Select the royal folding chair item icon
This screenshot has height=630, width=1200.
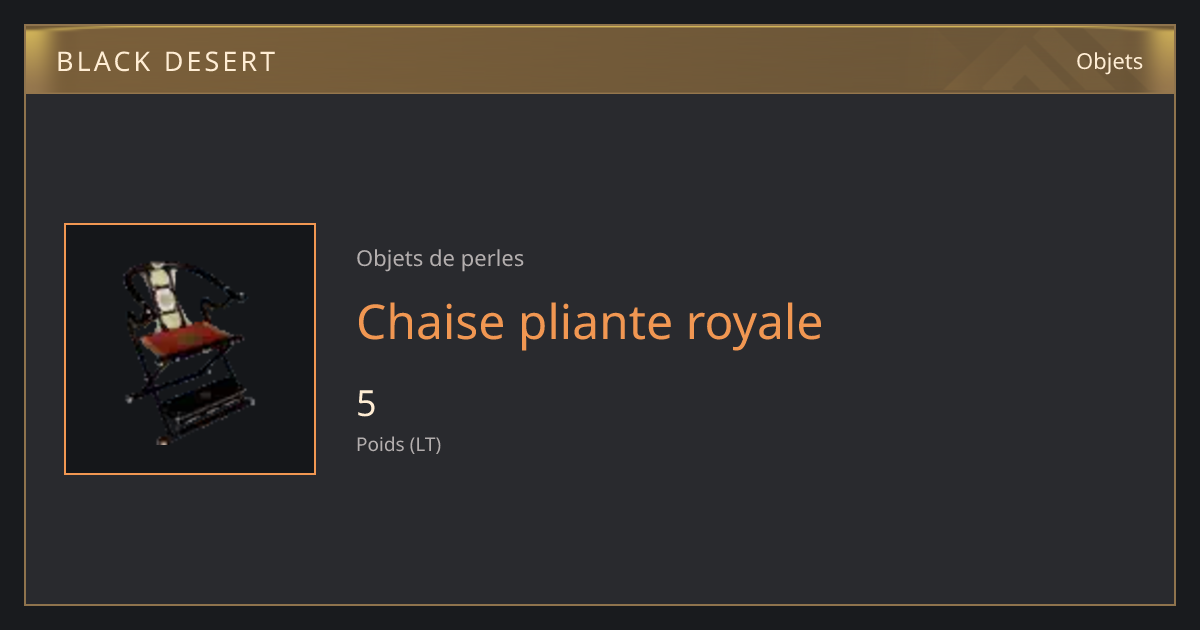pos(190,349)
